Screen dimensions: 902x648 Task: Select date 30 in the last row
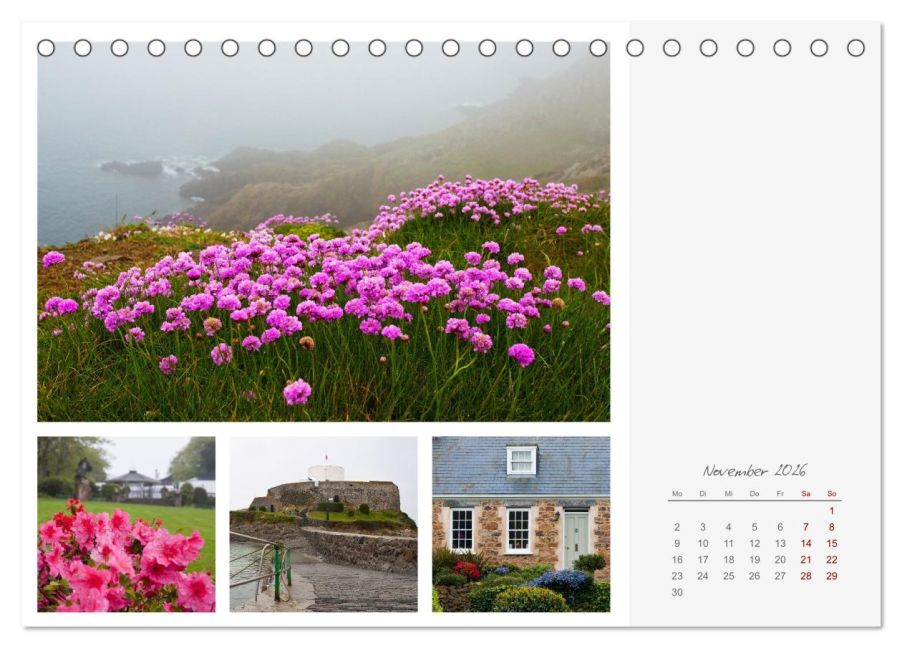[677, 592]
